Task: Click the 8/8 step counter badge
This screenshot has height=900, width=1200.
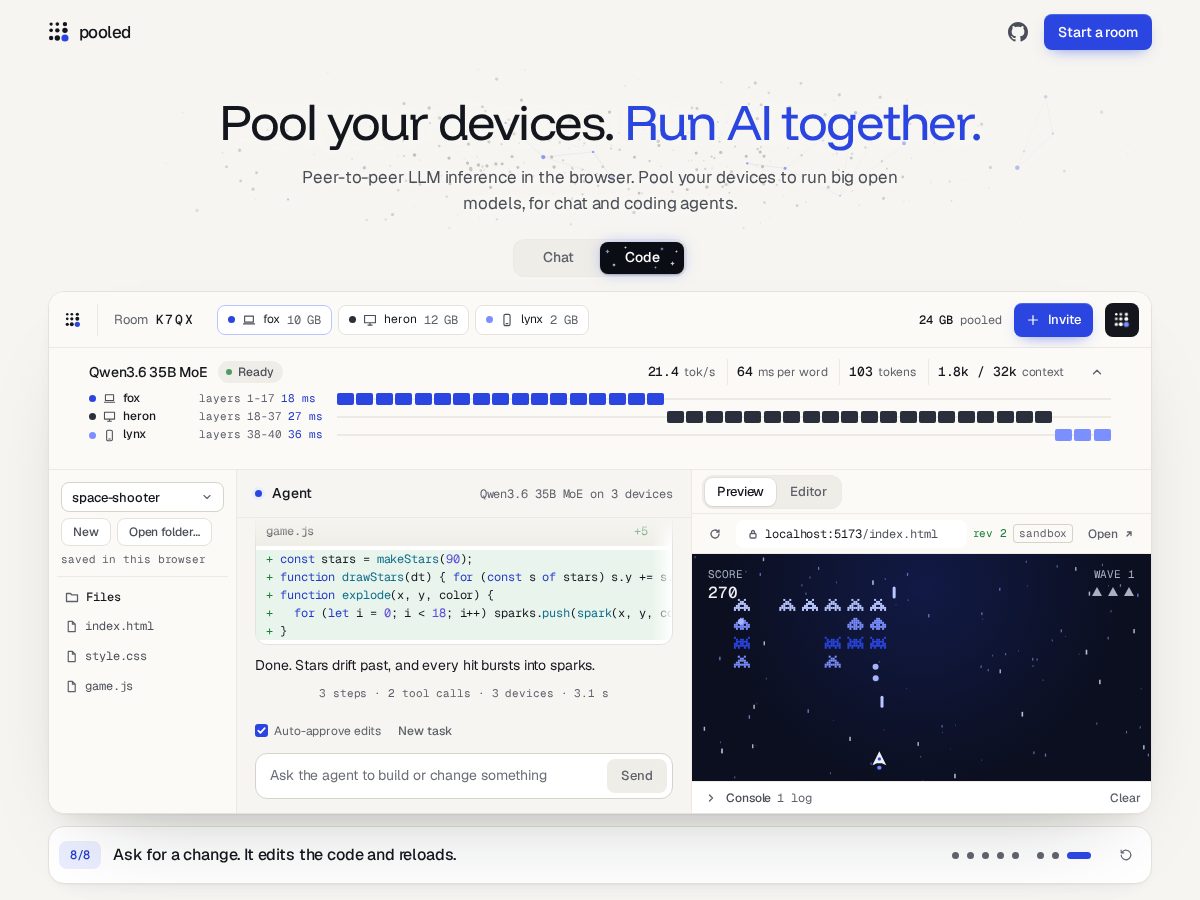Action: point(80,855)
